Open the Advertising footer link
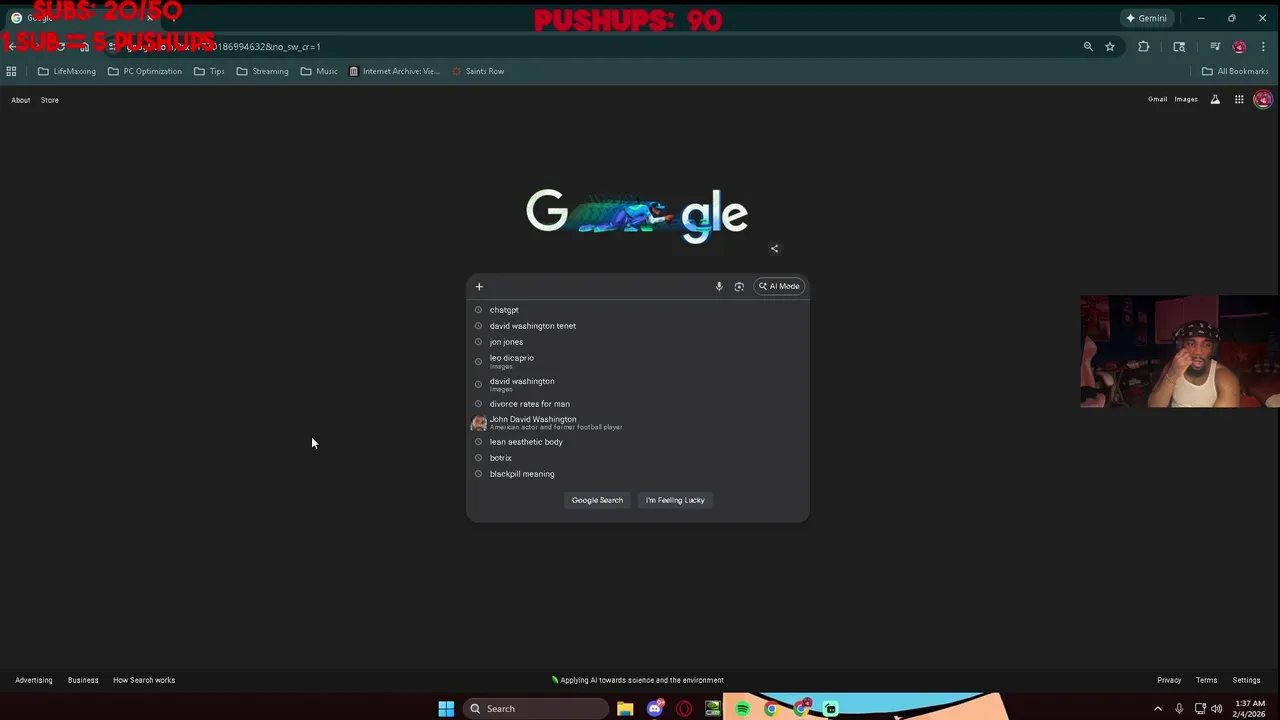Image resolution: width=1280 pixels, height=720 pixels. (x=33, y=680)
